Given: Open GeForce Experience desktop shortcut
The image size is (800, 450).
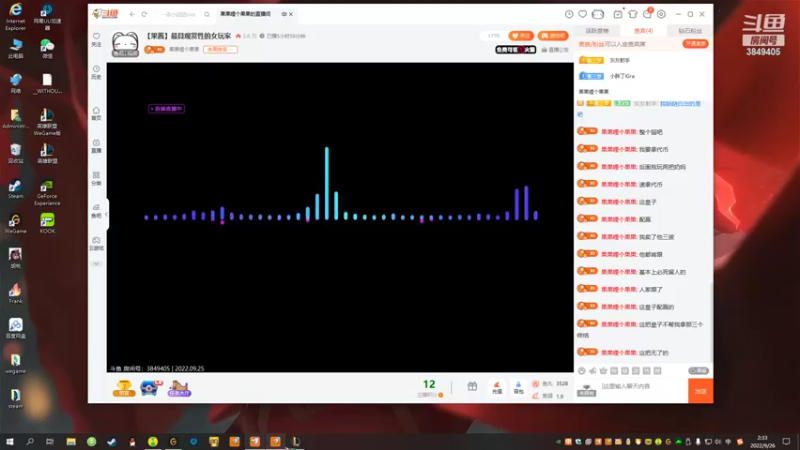Looking at the screenshot, I should coord(47,192).
